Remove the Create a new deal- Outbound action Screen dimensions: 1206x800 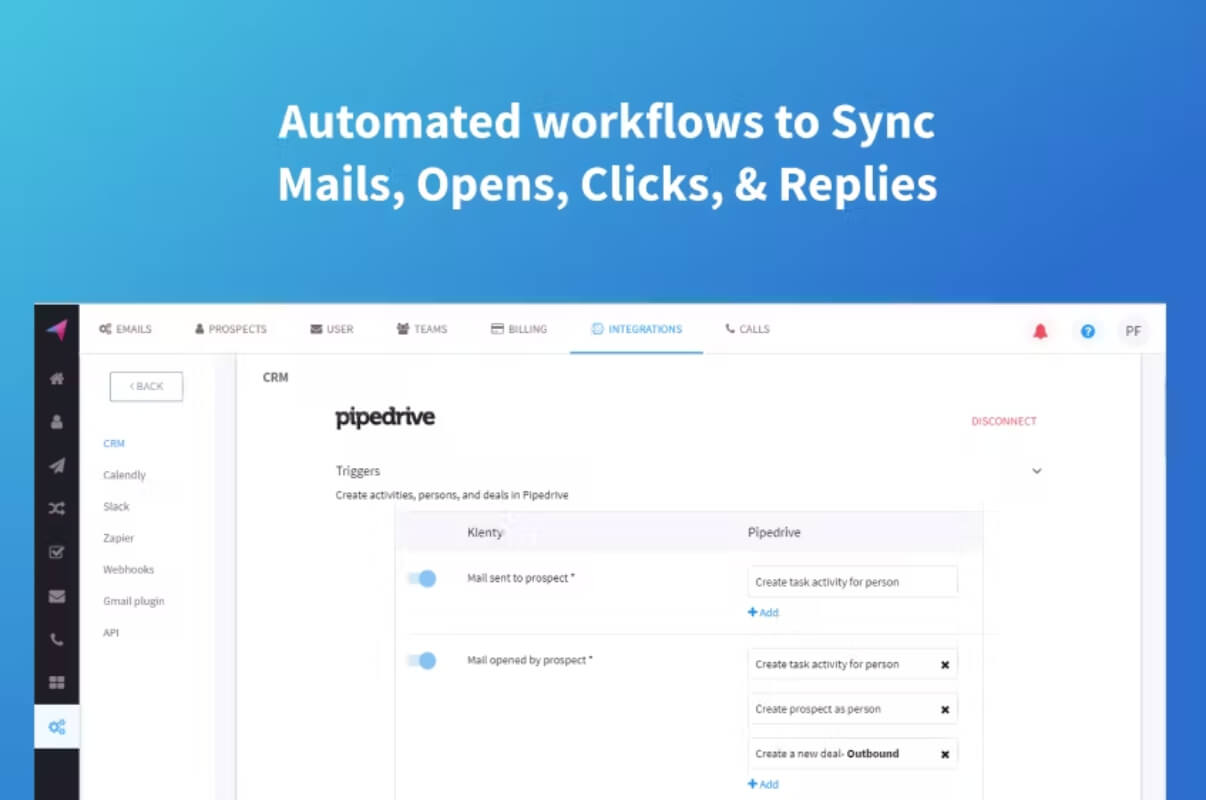[x=945, y=754]
